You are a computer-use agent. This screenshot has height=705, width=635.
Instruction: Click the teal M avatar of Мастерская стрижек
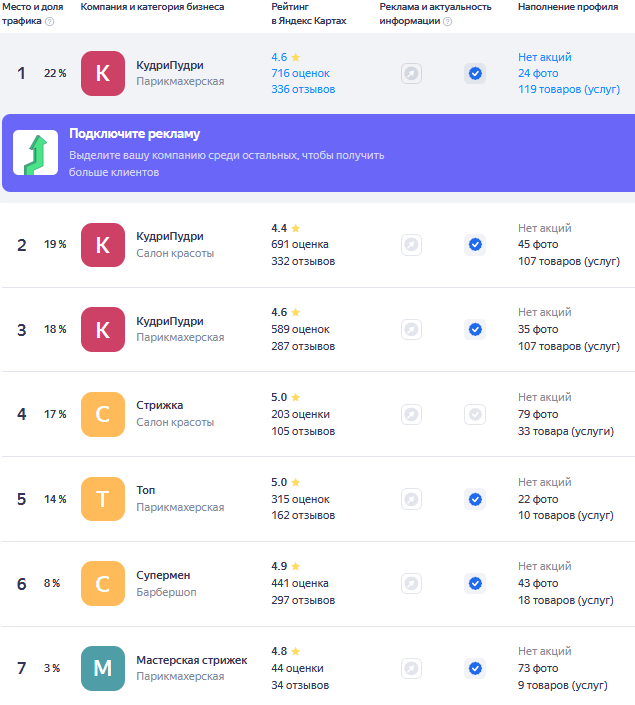tap(103, 669)
